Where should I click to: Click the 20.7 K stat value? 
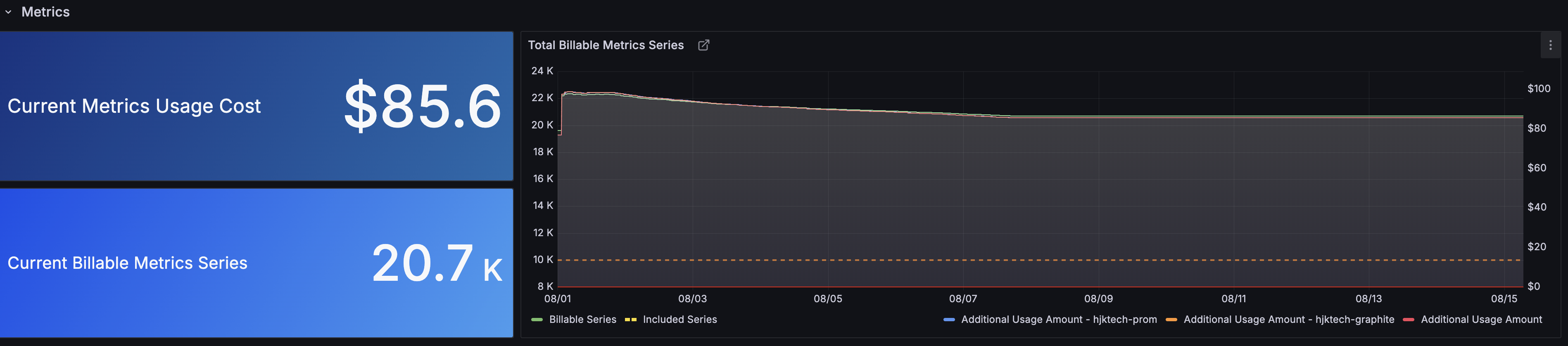click(437, 263)
